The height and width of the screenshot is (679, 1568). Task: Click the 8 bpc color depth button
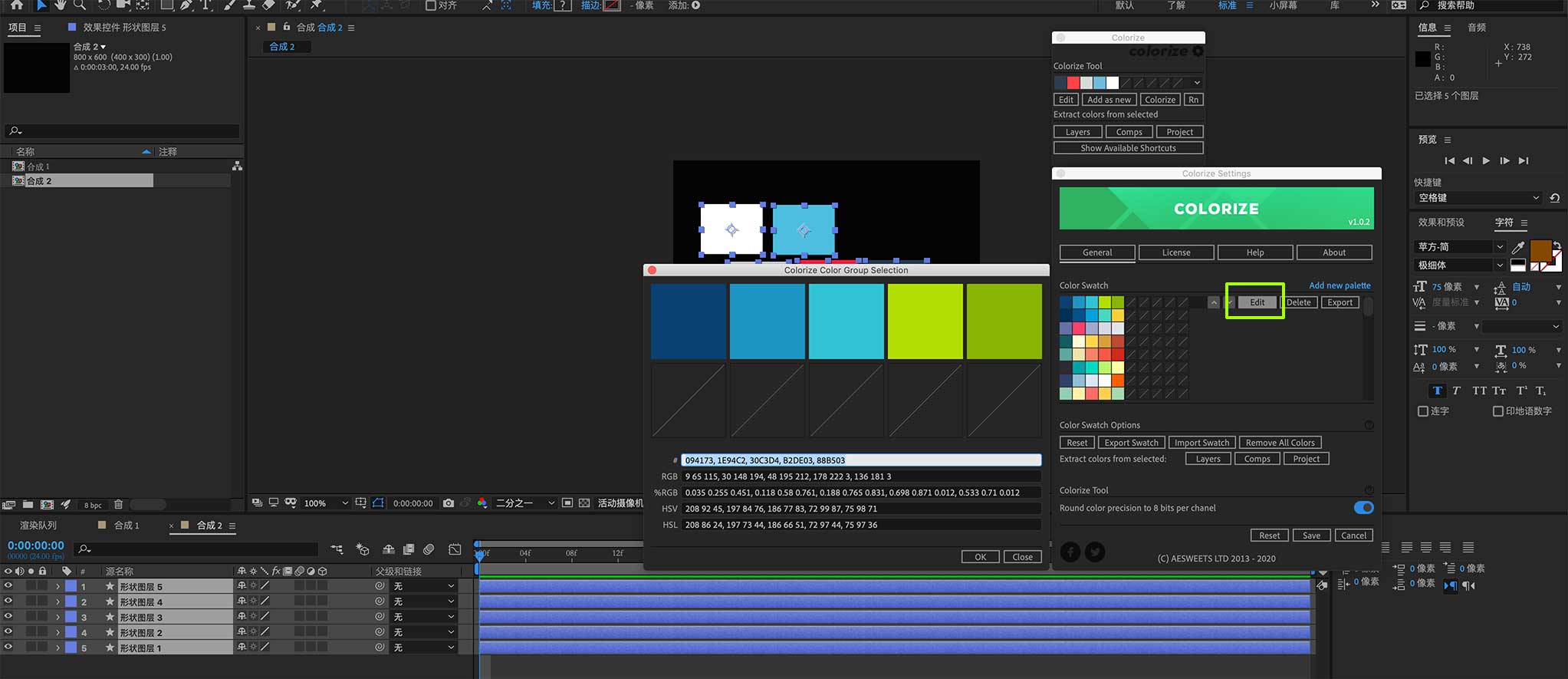[x=93, y=505]
